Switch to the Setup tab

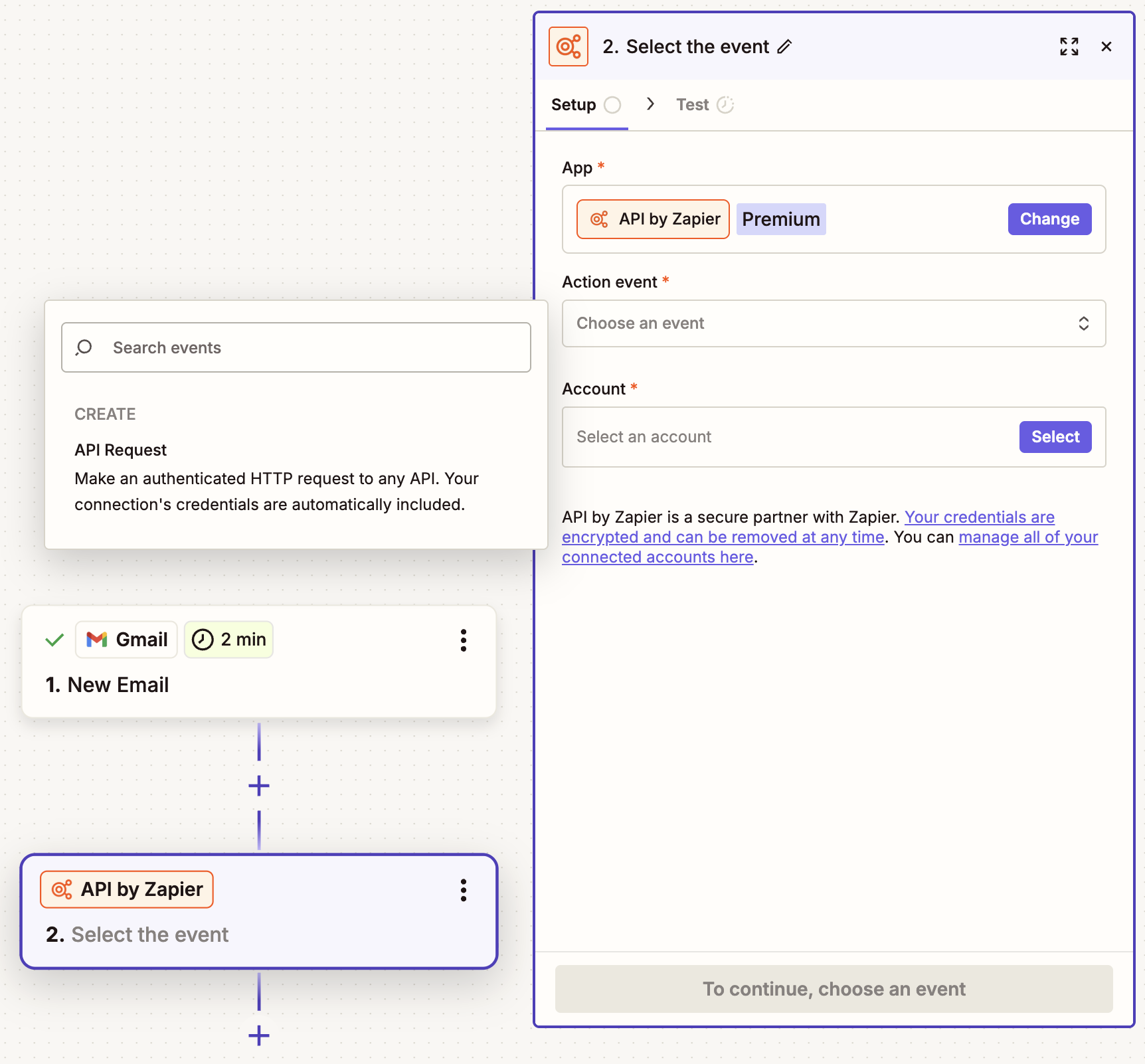click(586, 105)
